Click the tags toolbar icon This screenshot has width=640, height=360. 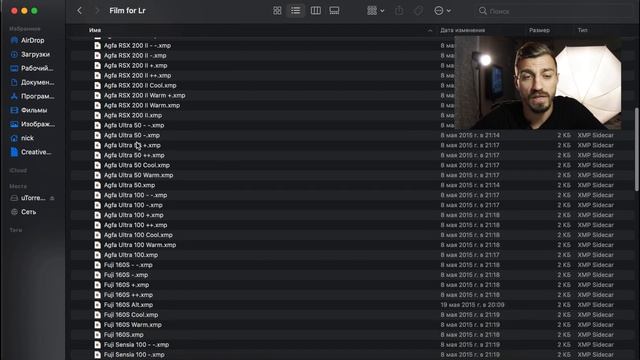pyautogui.click(x=418, y=11)
